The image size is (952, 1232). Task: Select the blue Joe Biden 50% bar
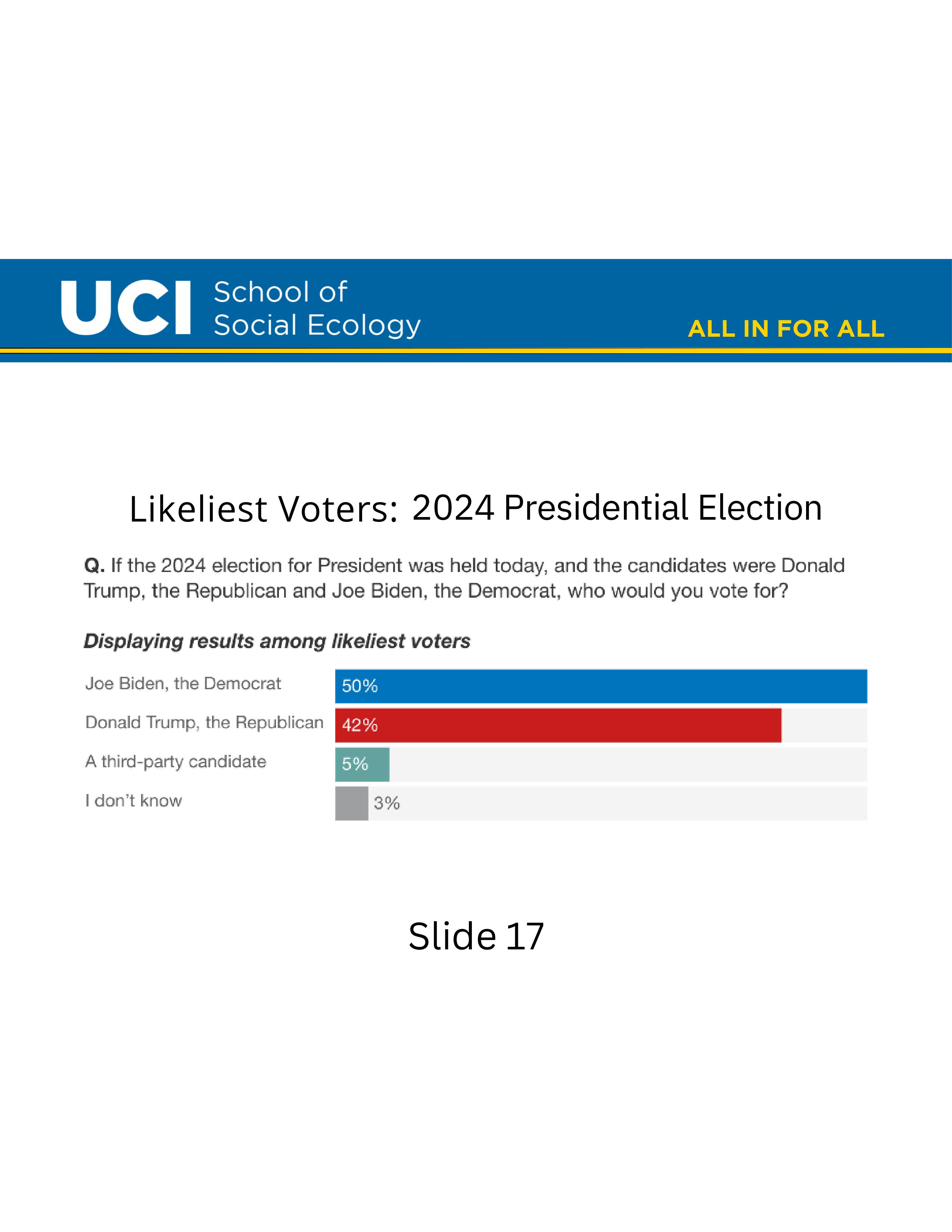tap(601, 686)
